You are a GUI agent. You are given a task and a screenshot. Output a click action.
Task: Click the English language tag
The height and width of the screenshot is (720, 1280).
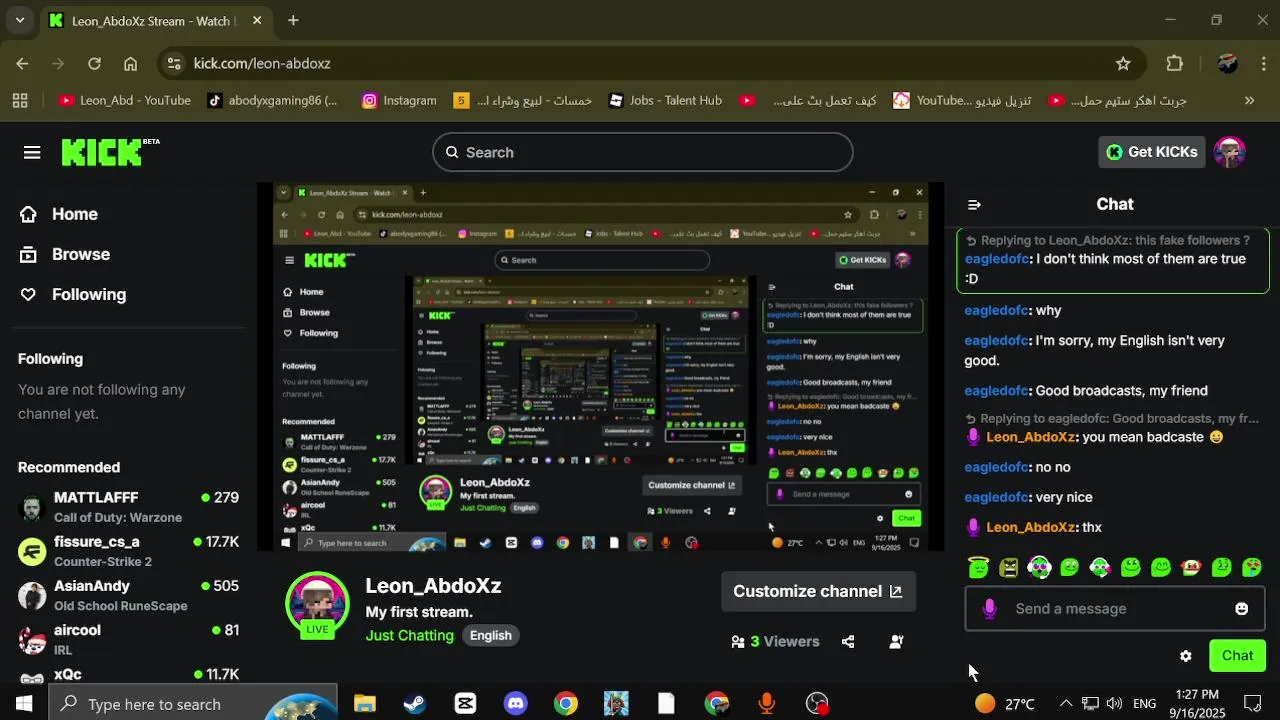(490, 635)
